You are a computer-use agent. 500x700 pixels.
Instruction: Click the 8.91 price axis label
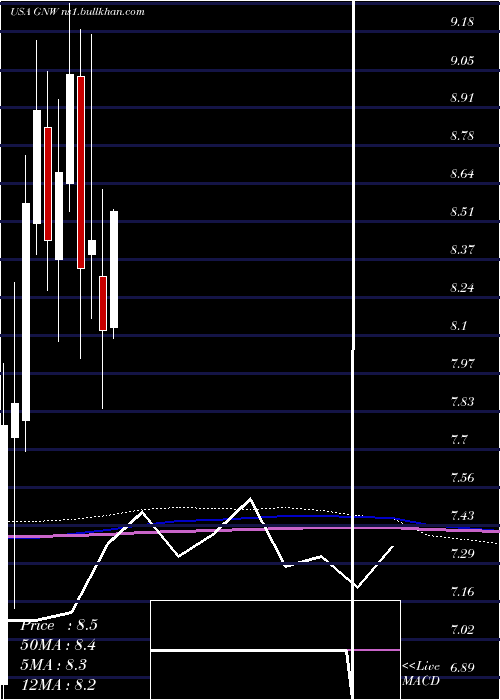pos(462,98)
